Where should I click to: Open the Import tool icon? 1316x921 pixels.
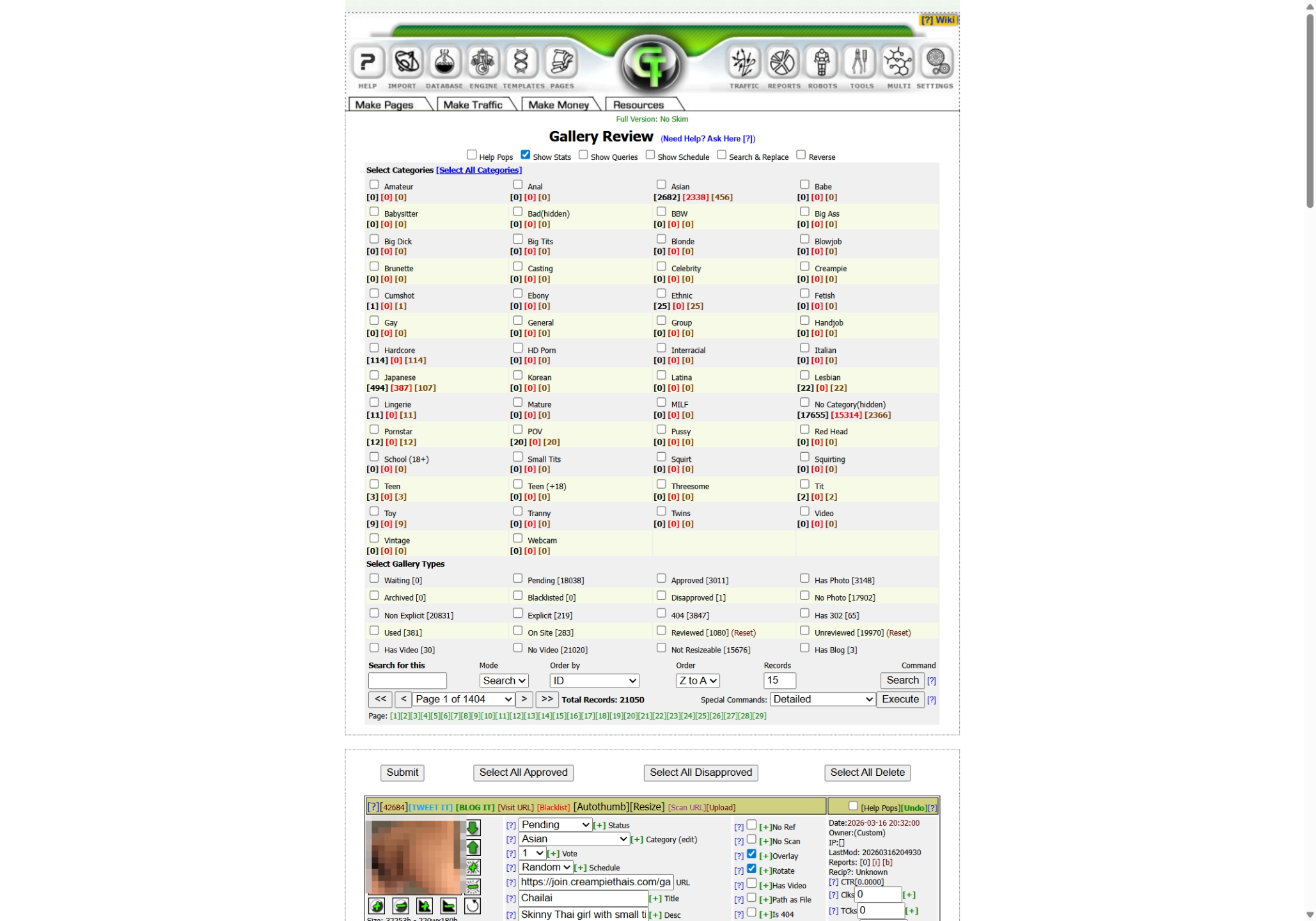click(406, 63)
